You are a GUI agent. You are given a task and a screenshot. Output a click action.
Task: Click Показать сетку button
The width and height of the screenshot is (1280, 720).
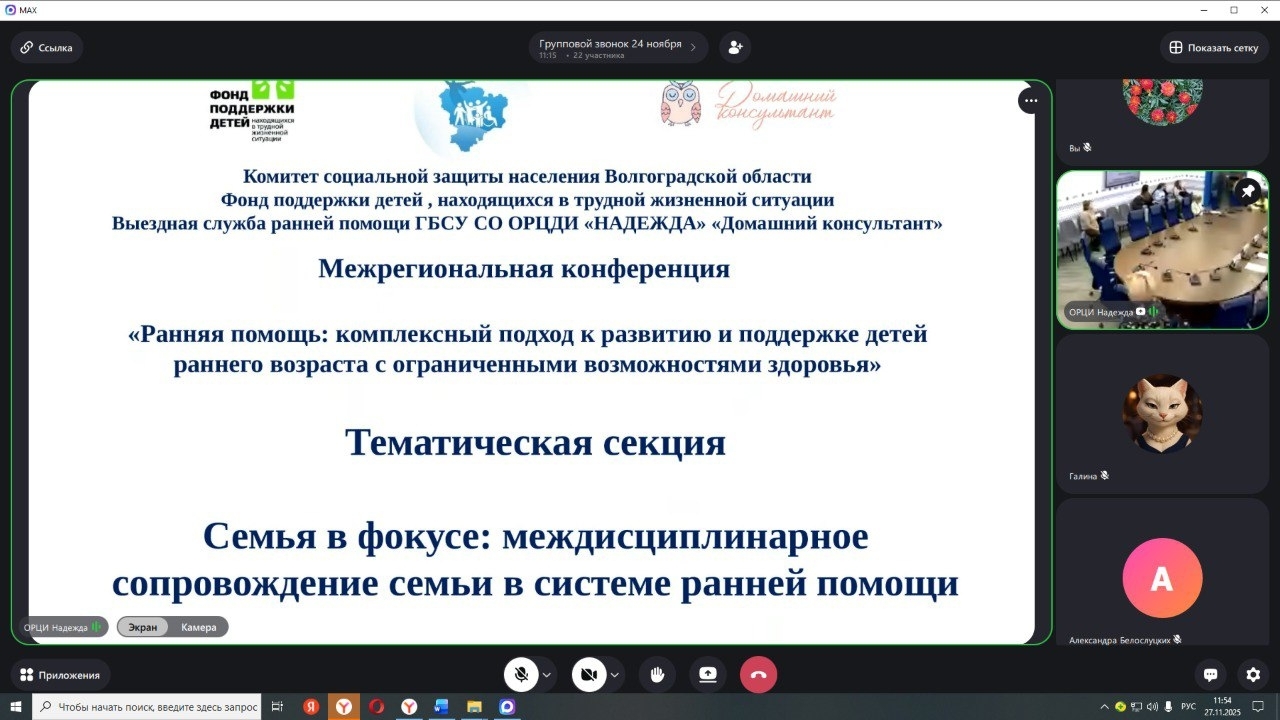coord(1214,47)
